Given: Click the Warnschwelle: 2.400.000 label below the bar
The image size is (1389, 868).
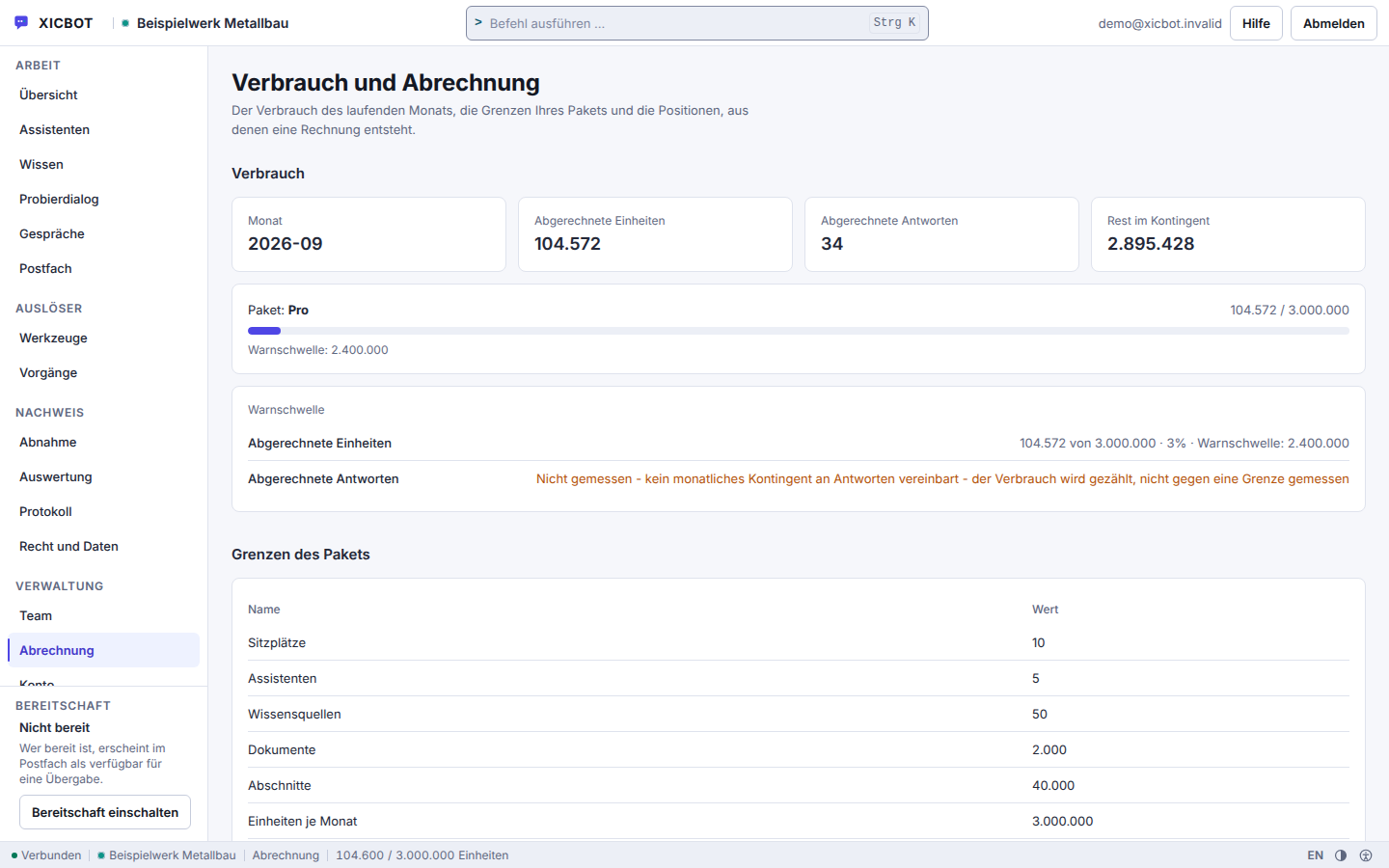Looking at the screenshot, I should tap(318, 350).
